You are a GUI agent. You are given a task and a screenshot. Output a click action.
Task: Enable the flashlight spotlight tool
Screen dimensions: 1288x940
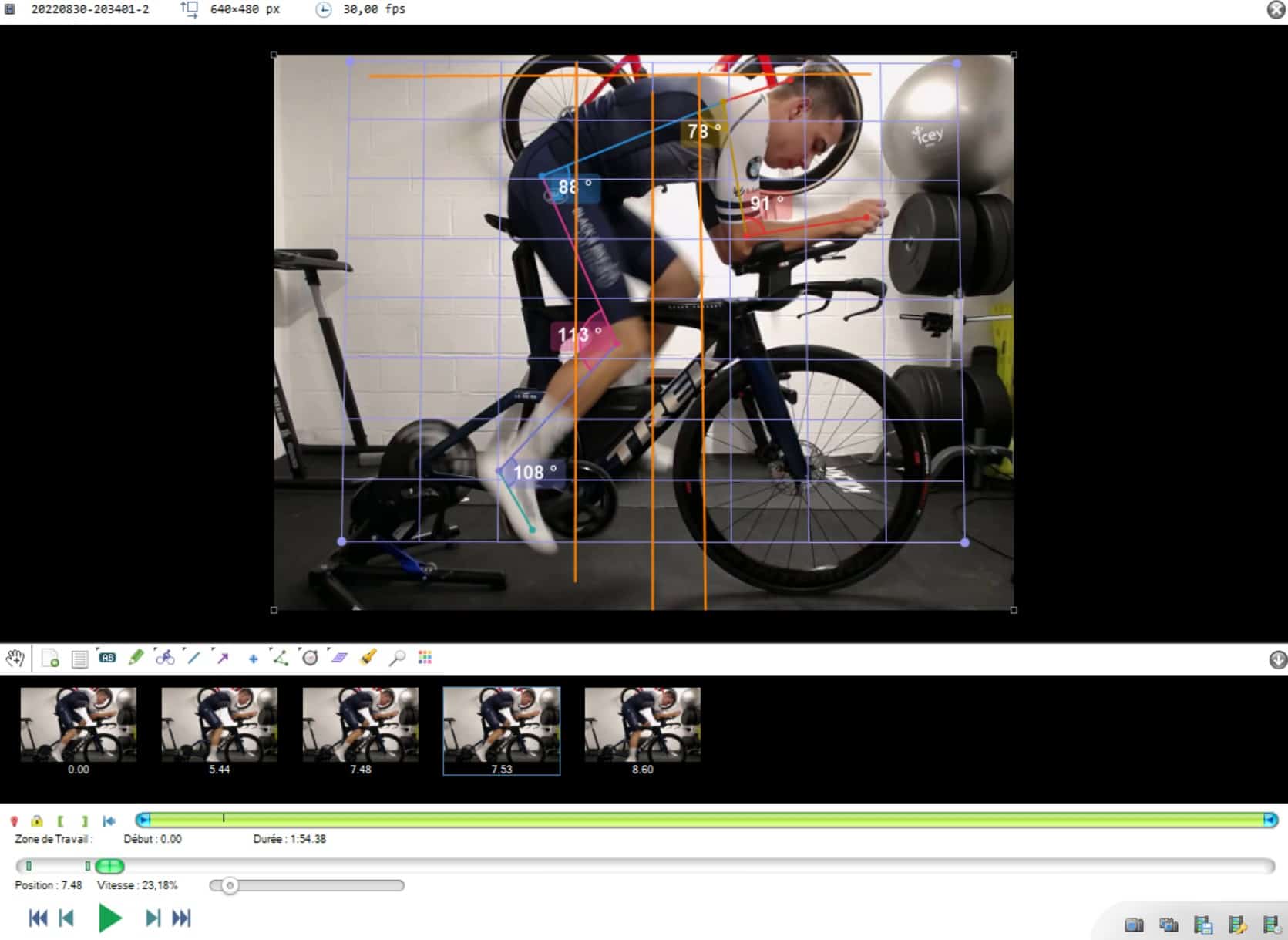(x=368, y=658)
